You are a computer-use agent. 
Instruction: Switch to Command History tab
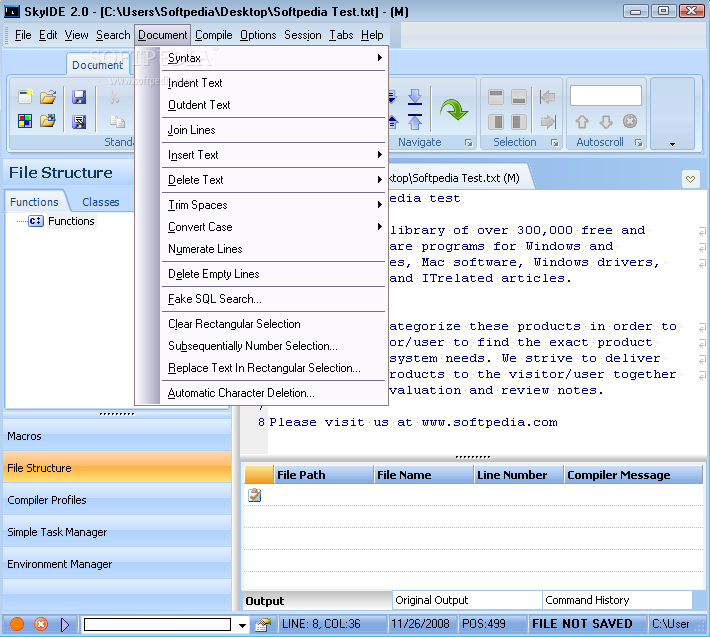coord(618,600)
